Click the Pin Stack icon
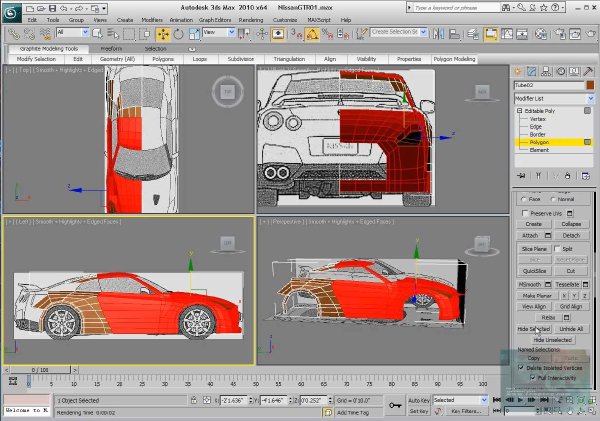The height and width of the screenshot is (421, 600). [521, 176]
